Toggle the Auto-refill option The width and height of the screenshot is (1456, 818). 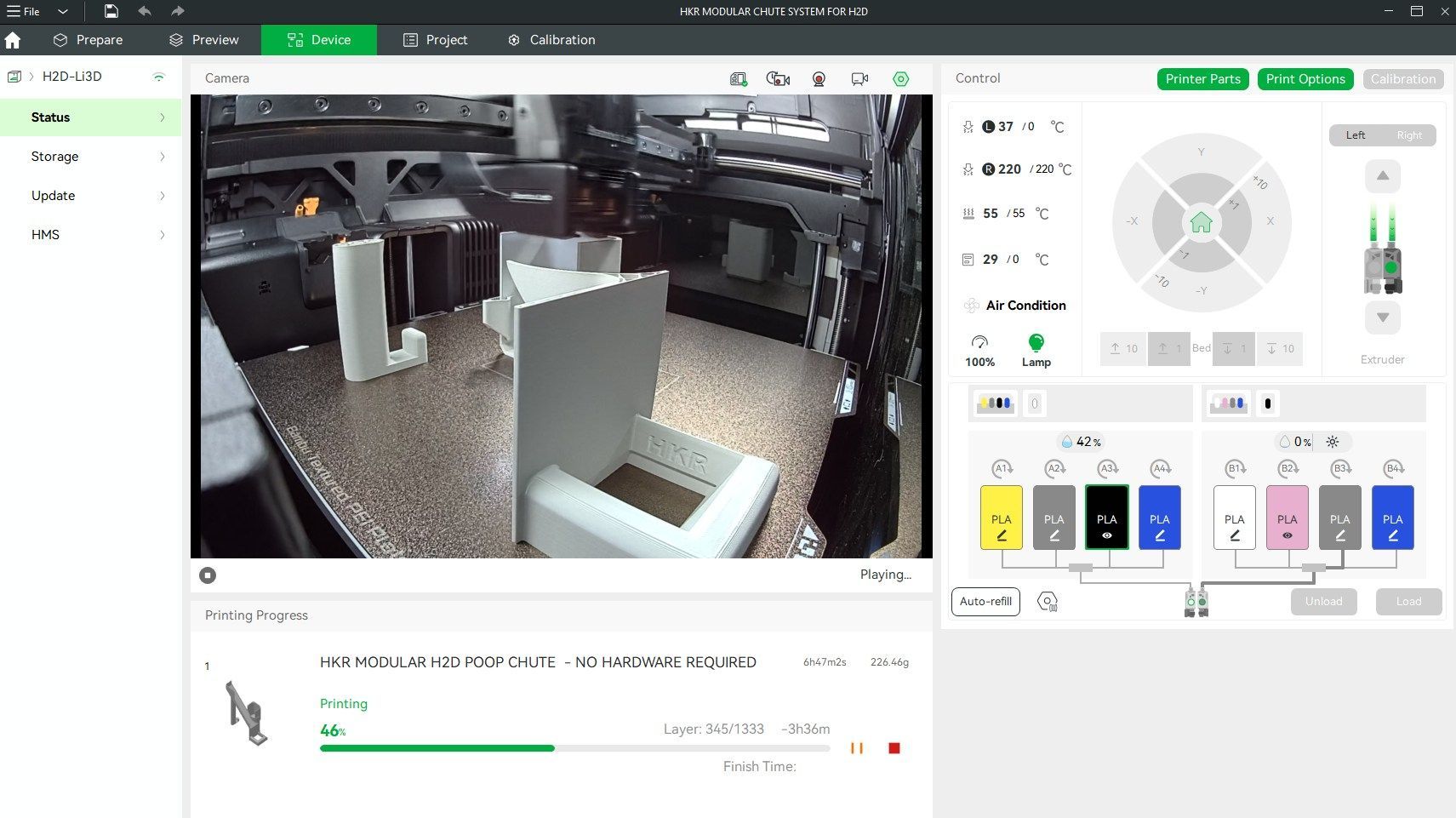[x=985, y=602]
